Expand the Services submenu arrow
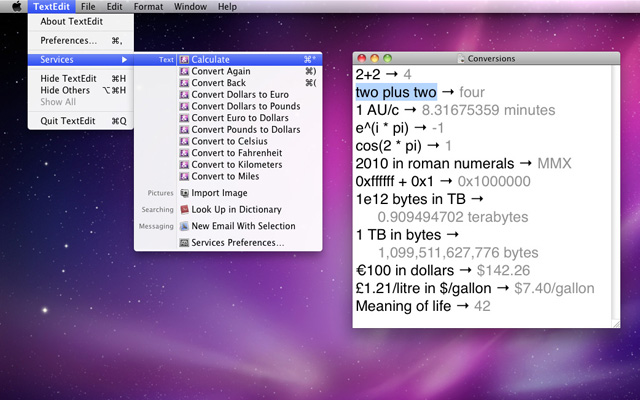This screenshot has width=640, height=400. (x=122, y=60)
